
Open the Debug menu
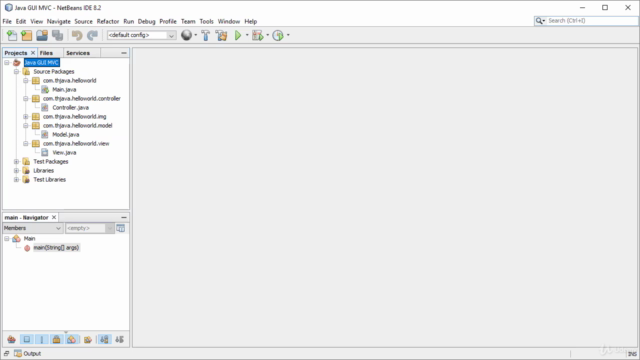(147, 21)
